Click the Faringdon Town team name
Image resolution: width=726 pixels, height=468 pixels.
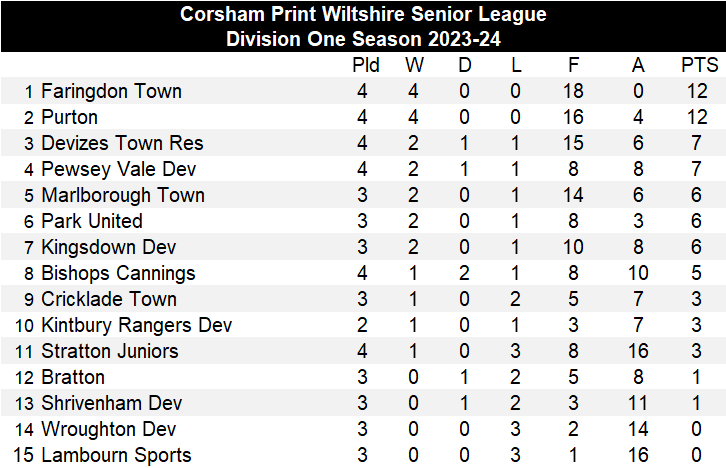[111, 91]
